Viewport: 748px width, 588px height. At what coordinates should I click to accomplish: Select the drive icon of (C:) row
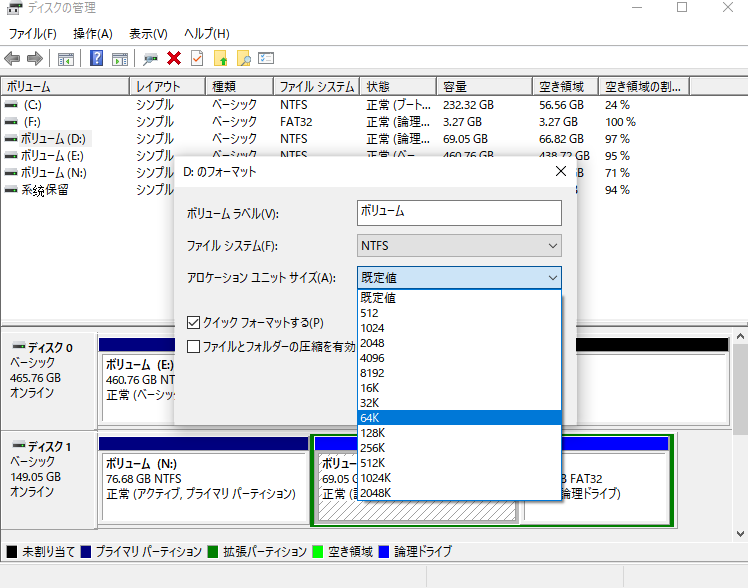[x=11, y=105]
